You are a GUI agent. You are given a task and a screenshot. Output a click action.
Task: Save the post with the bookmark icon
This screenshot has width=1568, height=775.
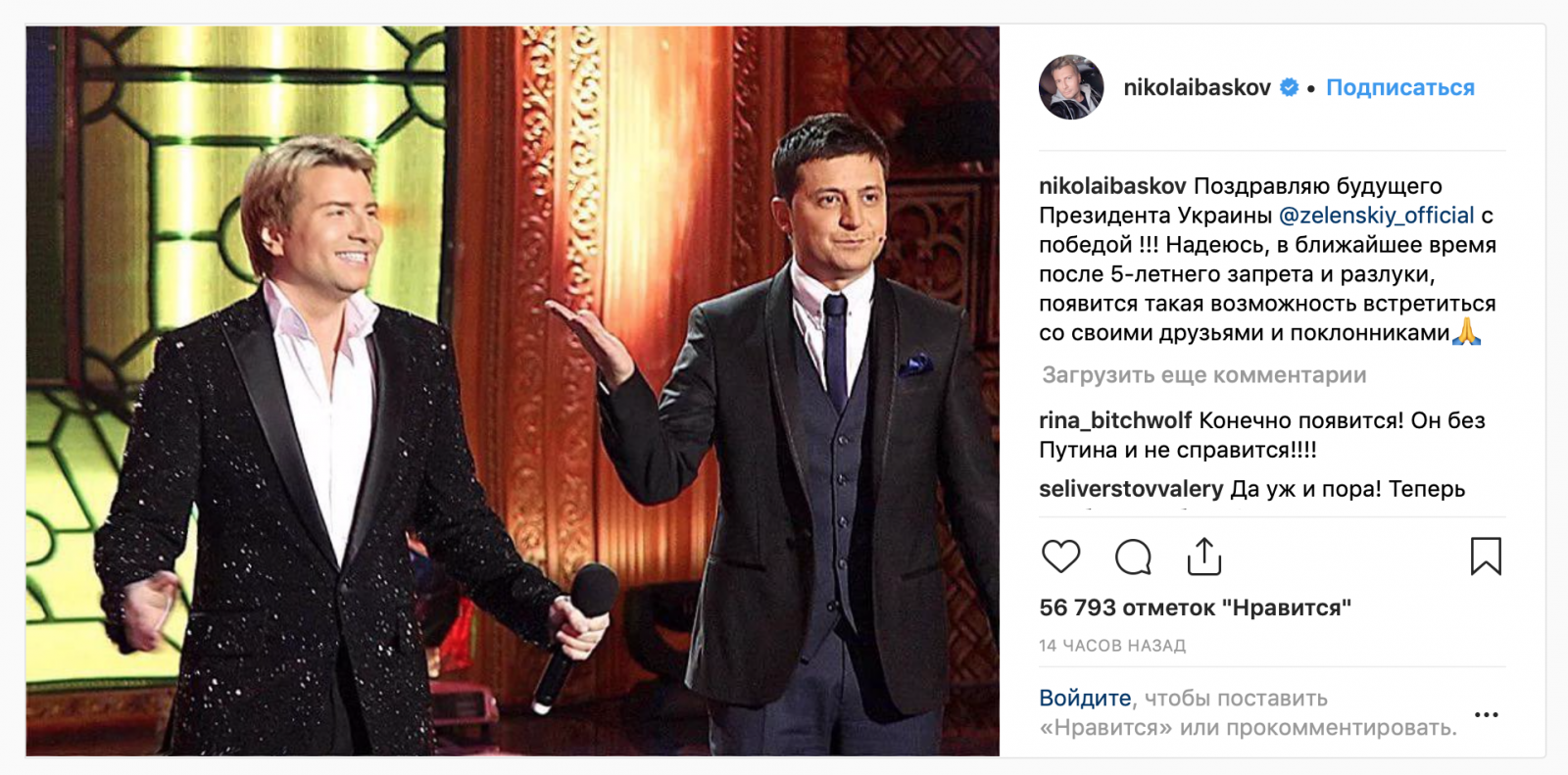[x=1486, y=556]
